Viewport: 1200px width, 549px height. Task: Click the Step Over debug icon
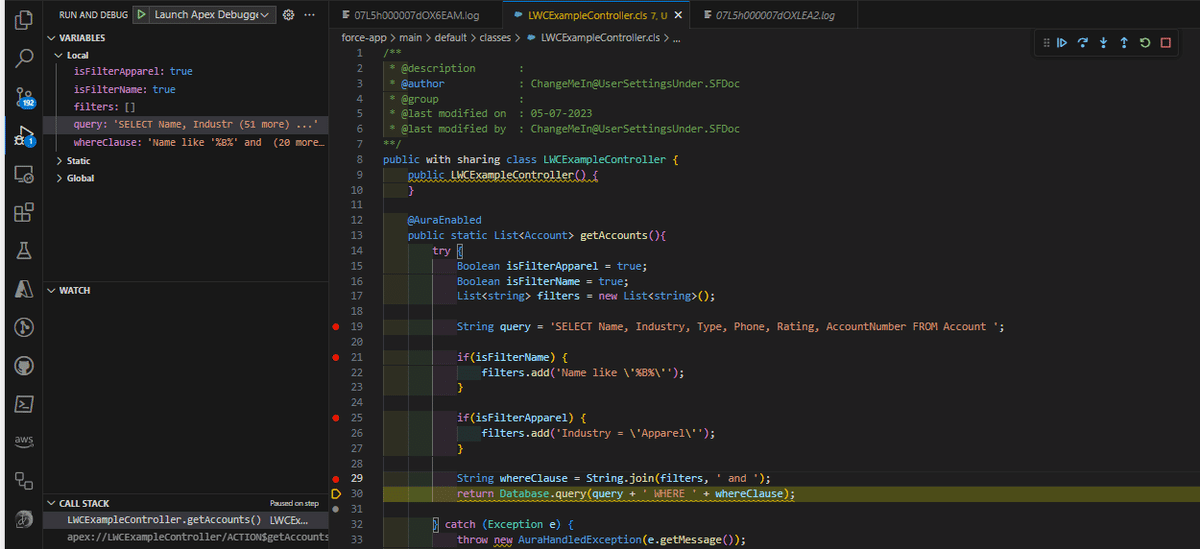1083,43
